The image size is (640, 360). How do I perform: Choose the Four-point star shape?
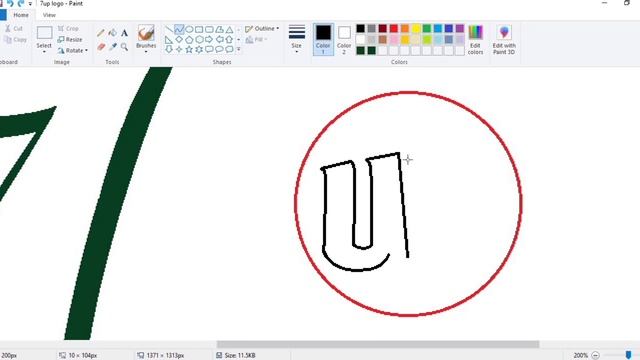pyautogui.click(x=179, y=49)
